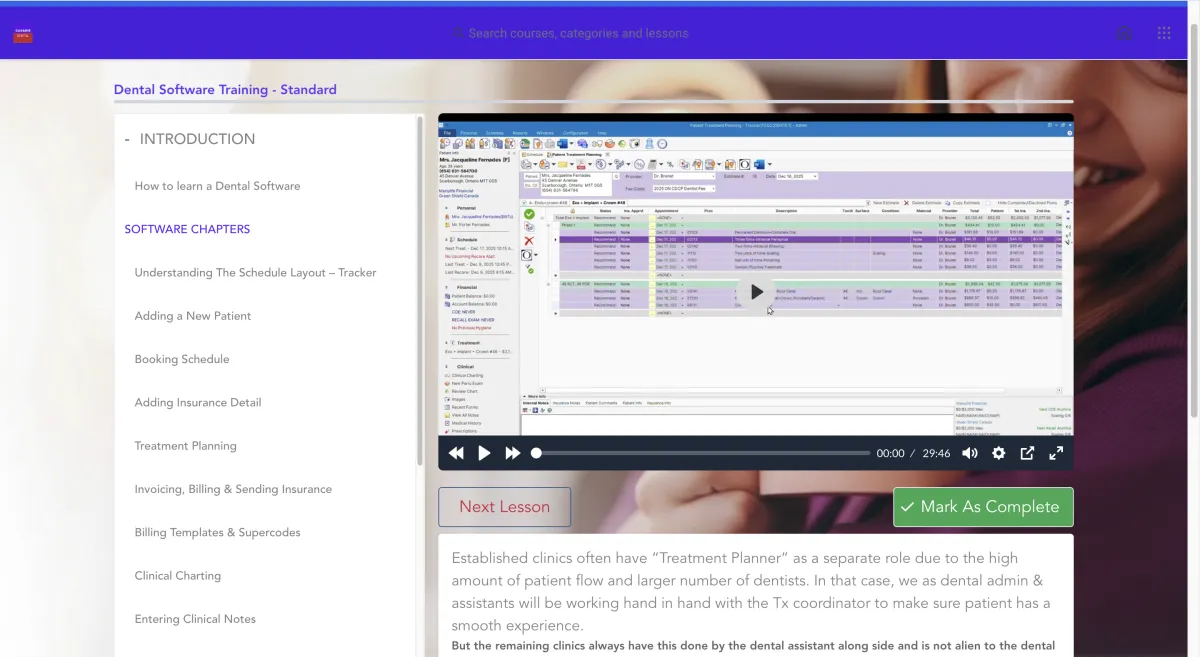Open Understanding The Schedule Layout – Tracker lesson
Screen dimensions: 1200x657
coord(255,273)
